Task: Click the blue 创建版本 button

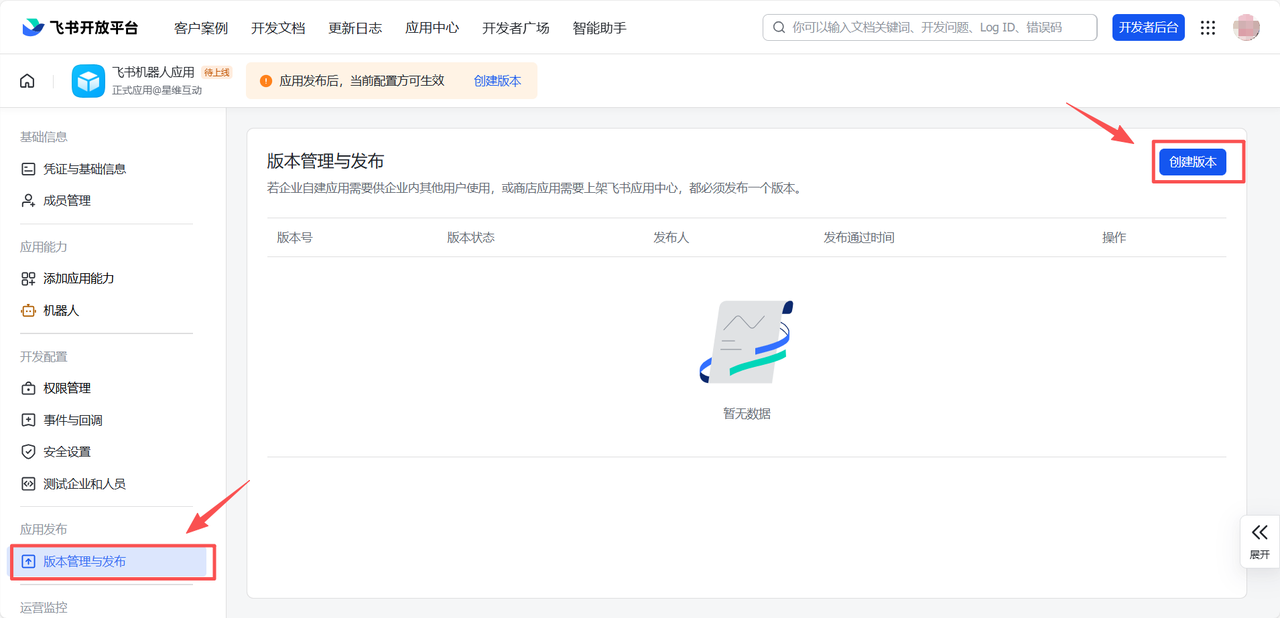Action: click(x=1192, y=161)
